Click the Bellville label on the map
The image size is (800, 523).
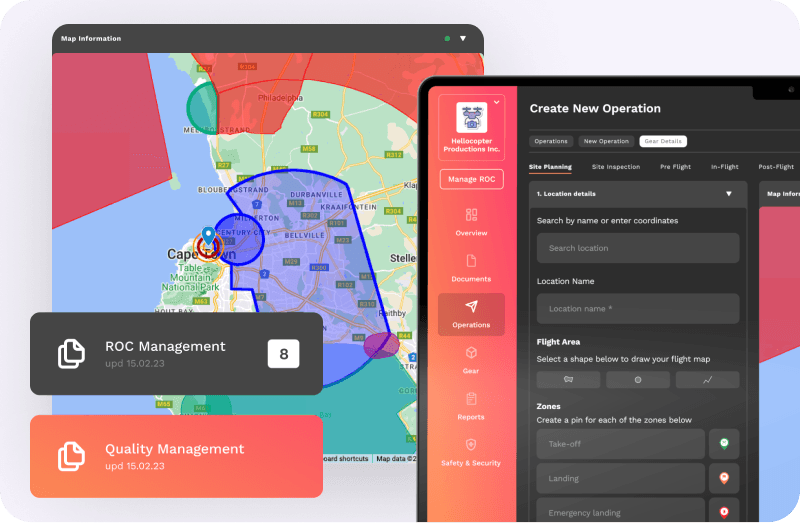coord(304,235)
